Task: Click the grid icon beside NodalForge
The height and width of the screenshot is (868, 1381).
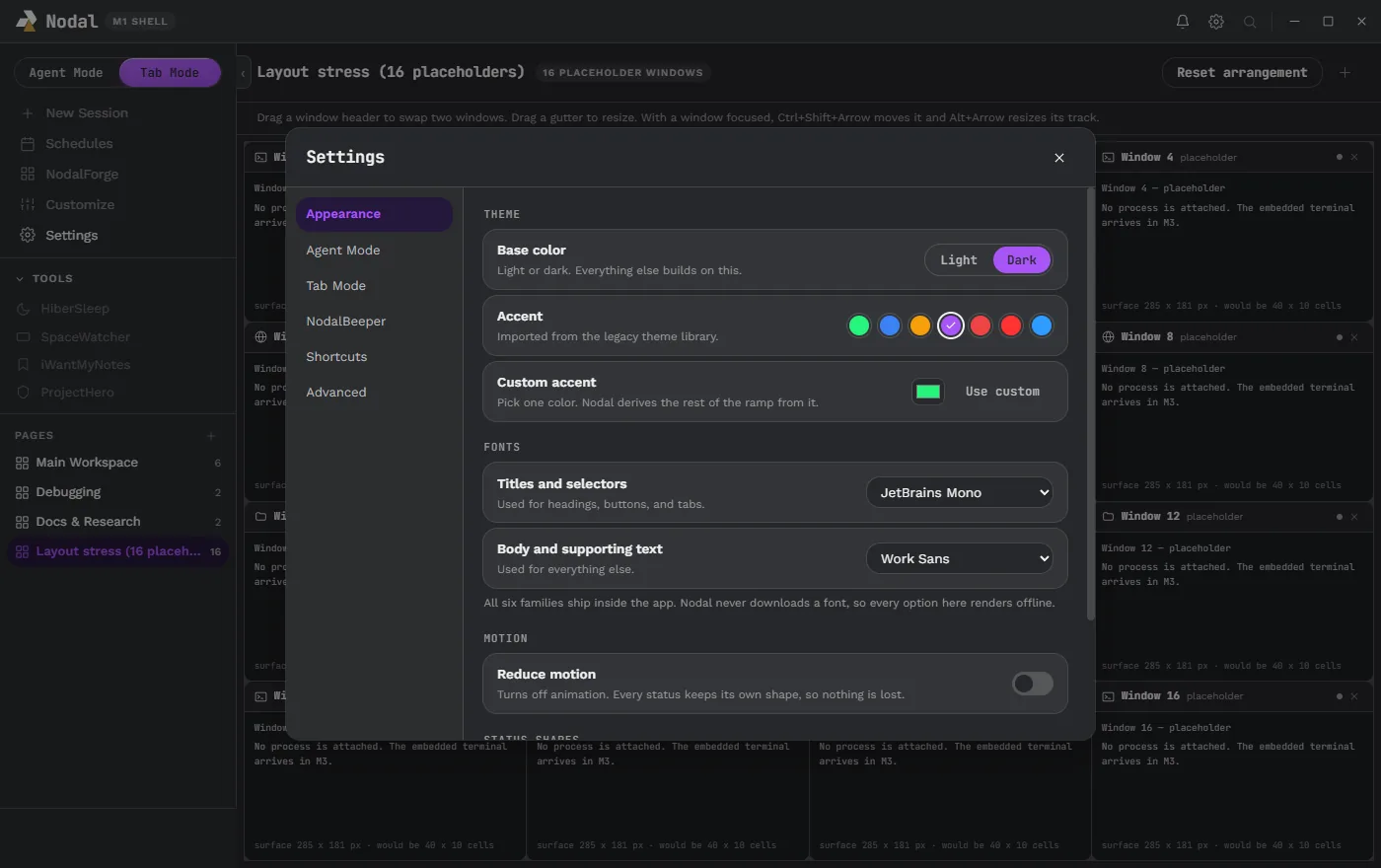Action: [28, 175]
